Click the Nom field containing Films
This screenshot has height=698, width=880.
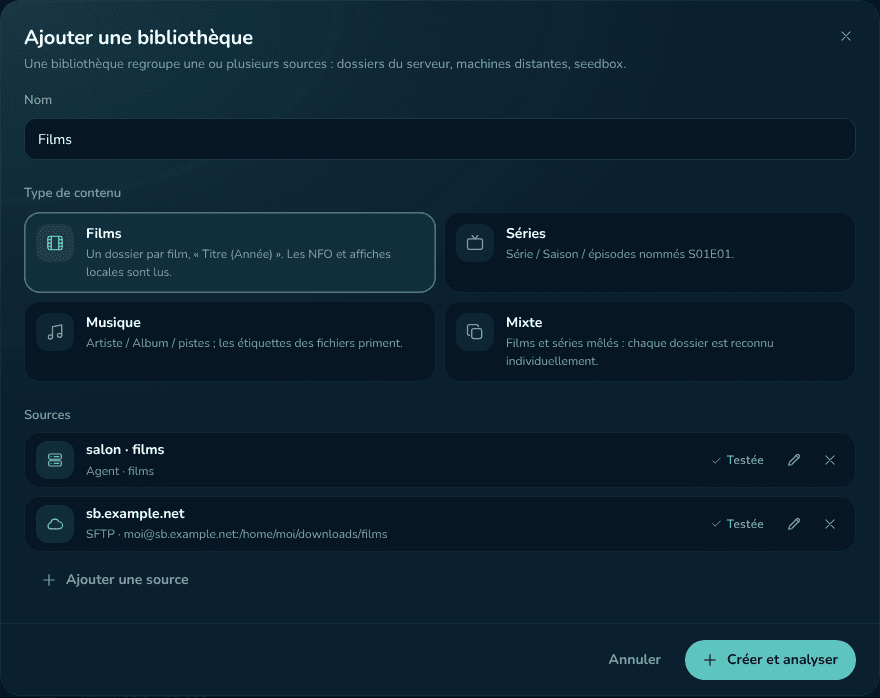[439, 139]
